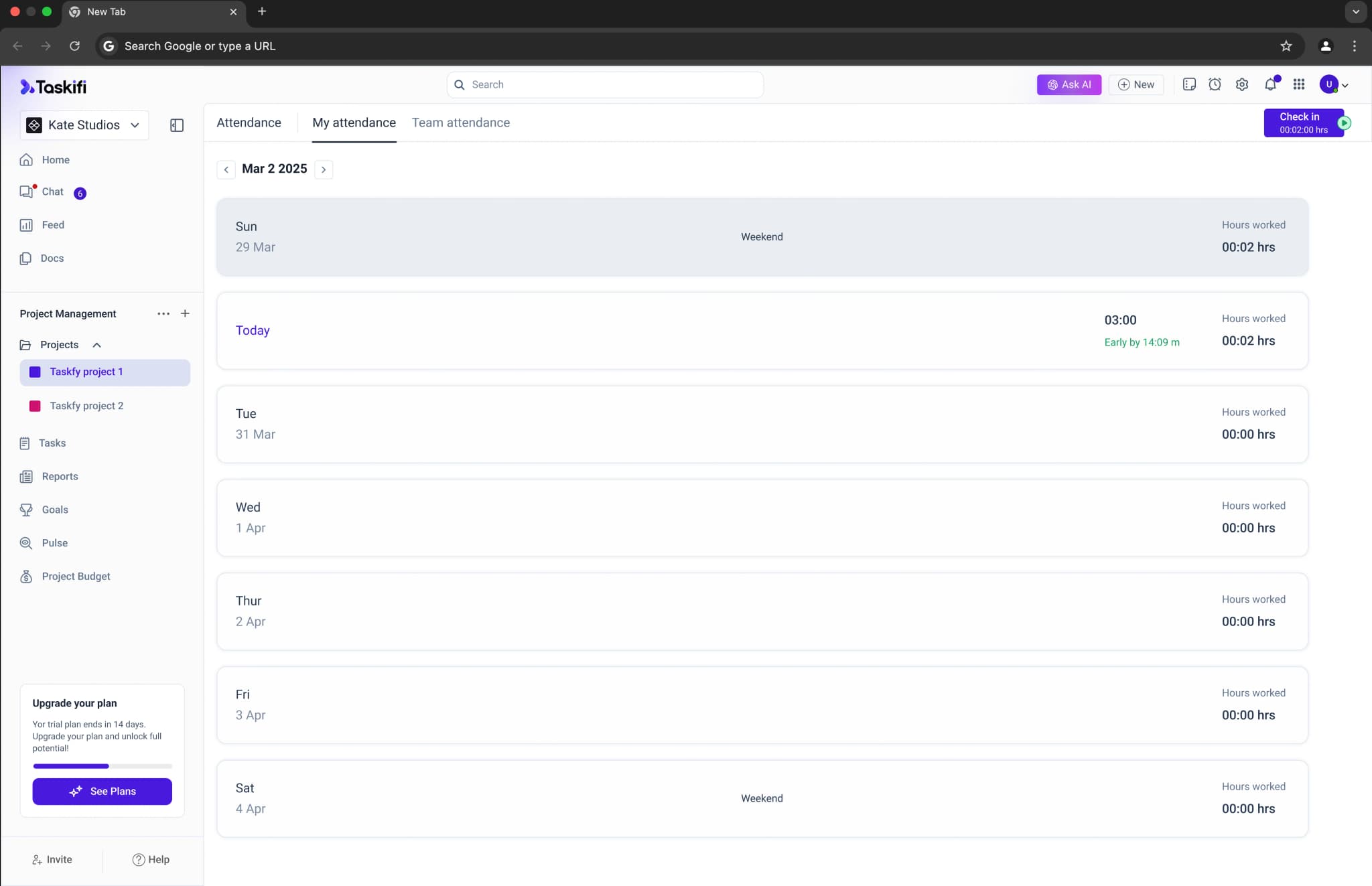Add new Project Management item with plus
Screen dimensions: 1372x886
coord(185,313)
